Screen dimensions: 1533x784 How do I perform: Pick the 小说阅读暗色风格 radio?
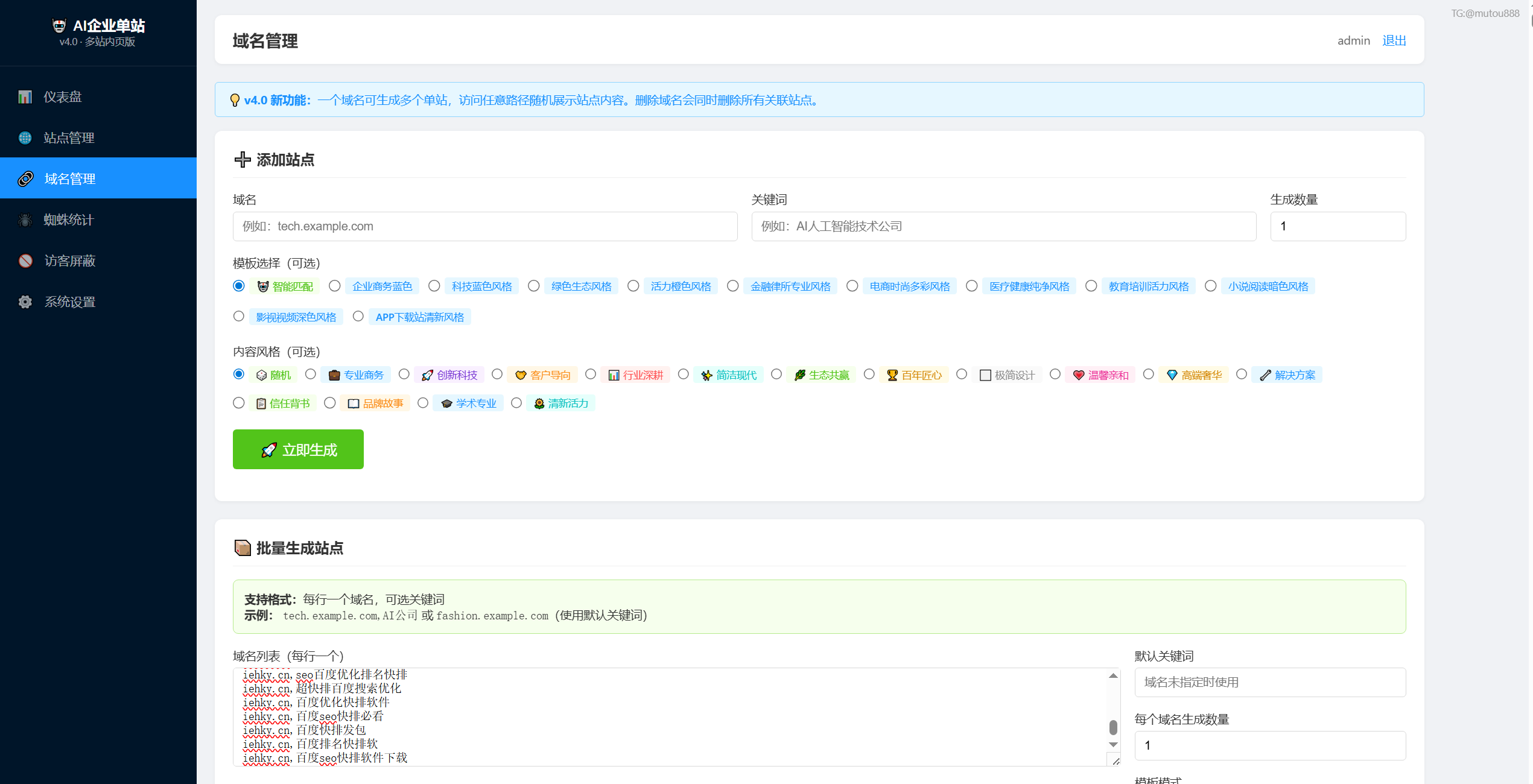(1211, 286)
